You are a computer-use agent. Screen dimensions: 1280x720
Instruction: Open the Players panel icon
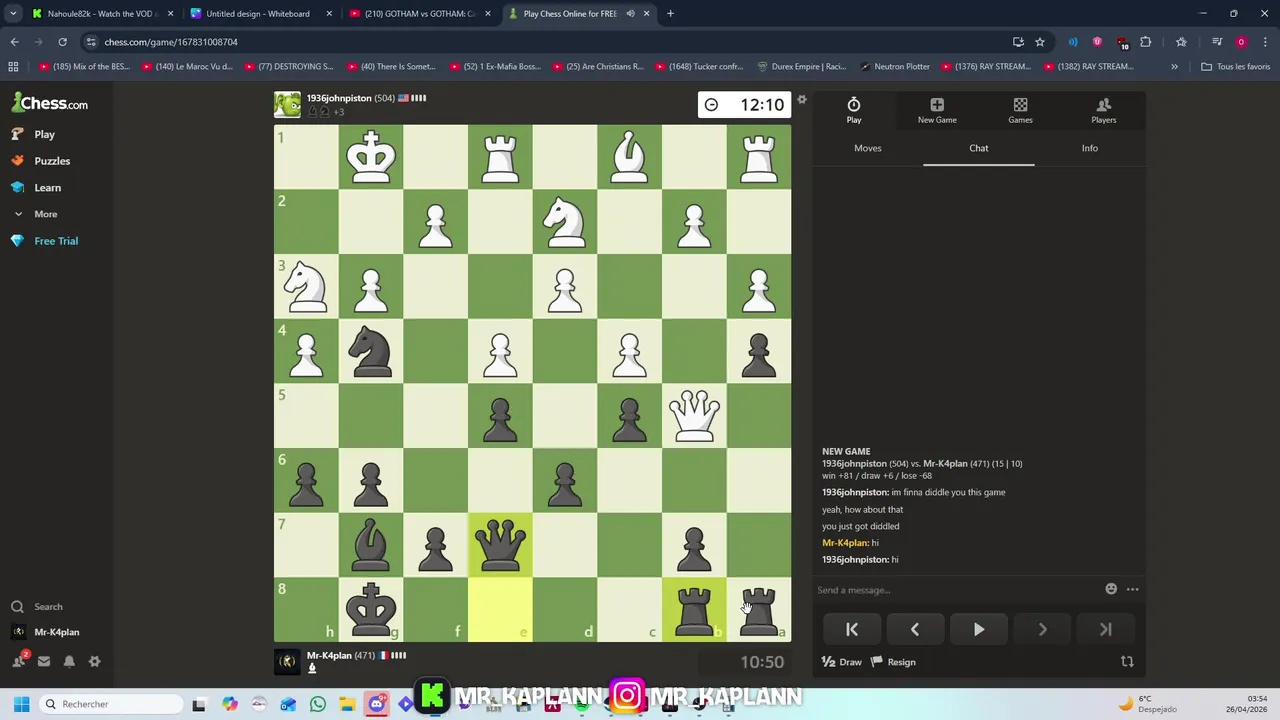pos(1103,111)
